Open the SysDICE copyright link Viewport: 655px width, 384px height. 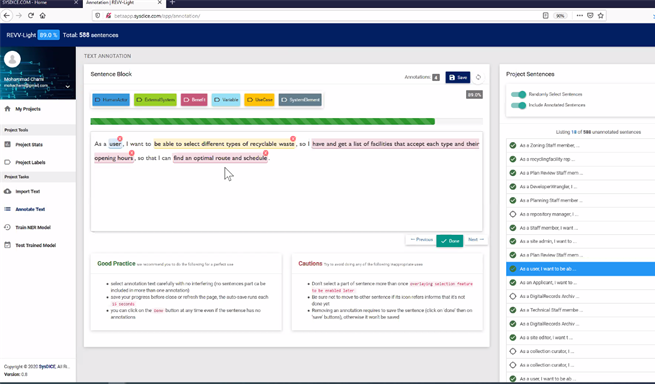click(47, 366)
